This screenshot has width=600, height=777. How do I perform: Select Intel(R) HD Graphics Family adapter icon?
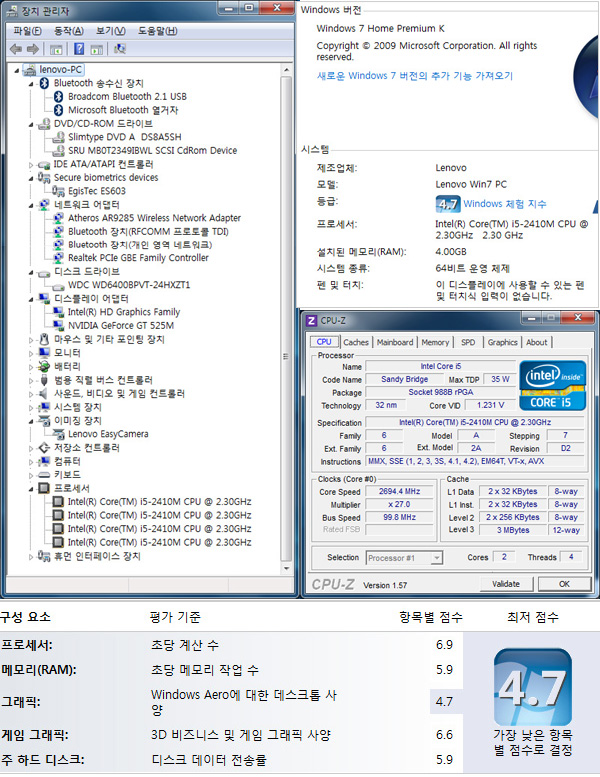[x=58, y=312]
